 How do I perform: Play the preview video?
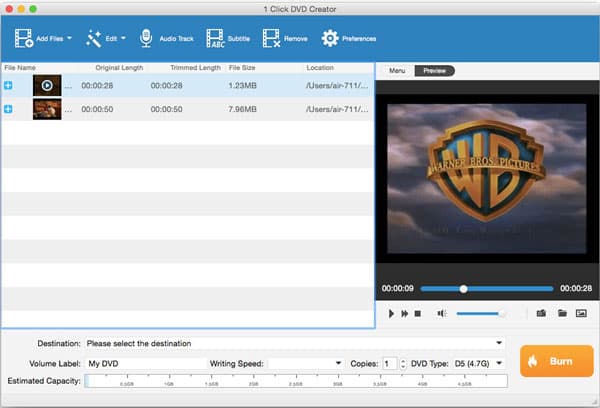[x=391, y=313]
